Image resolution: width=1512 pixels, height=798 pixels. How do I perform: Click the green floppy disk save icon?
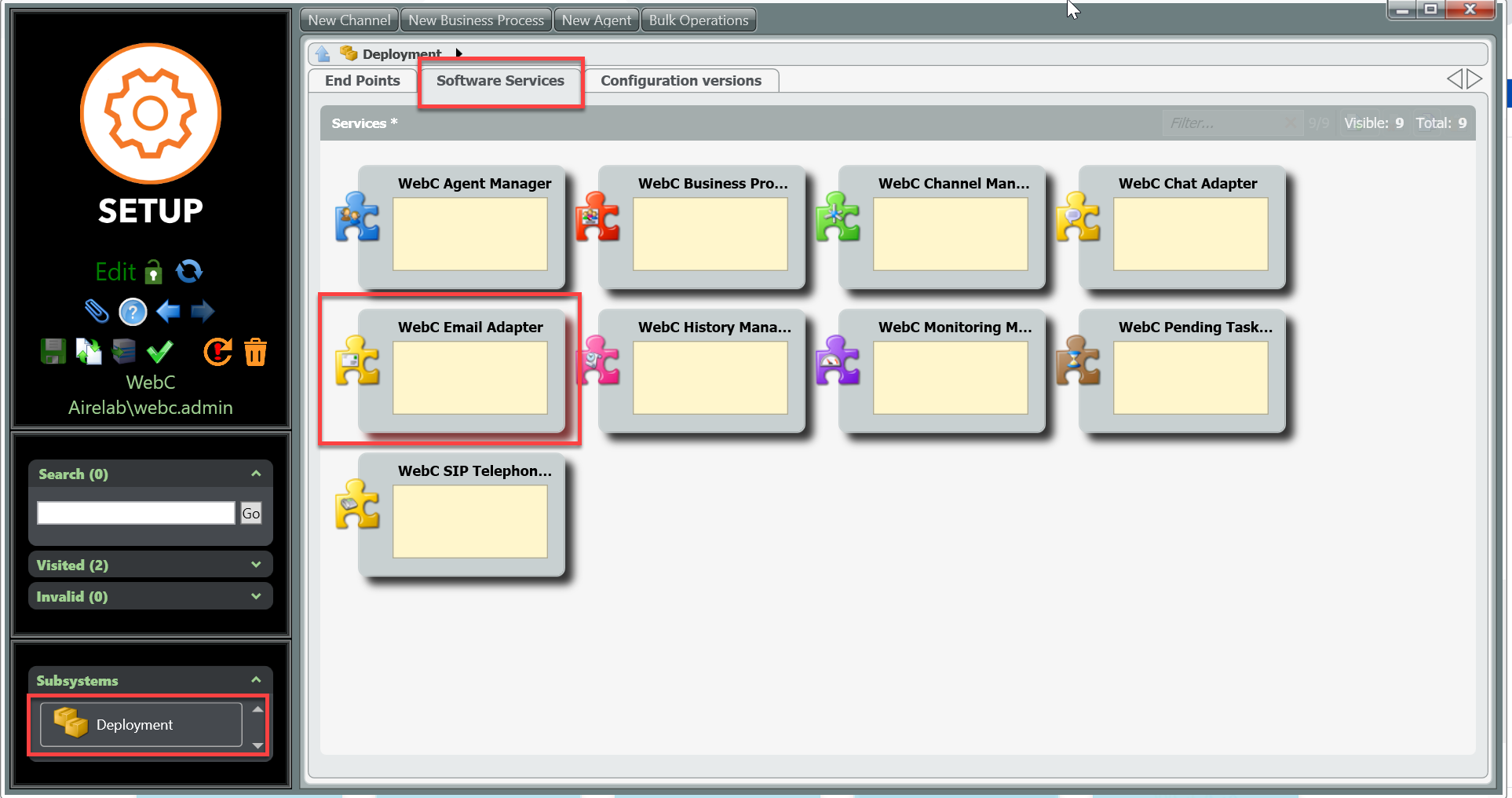tap(53, 351)
